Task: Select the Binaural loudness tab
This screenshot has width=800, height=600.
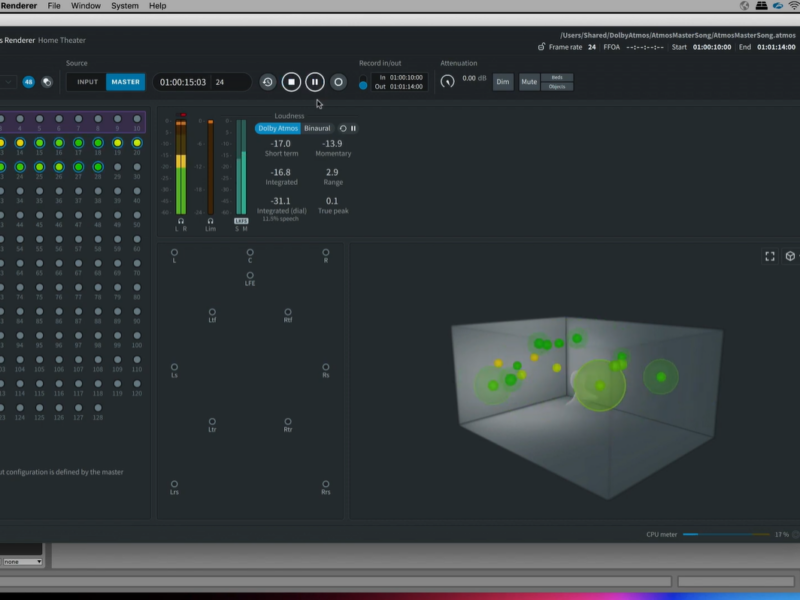Action: [x=317, y=128]
